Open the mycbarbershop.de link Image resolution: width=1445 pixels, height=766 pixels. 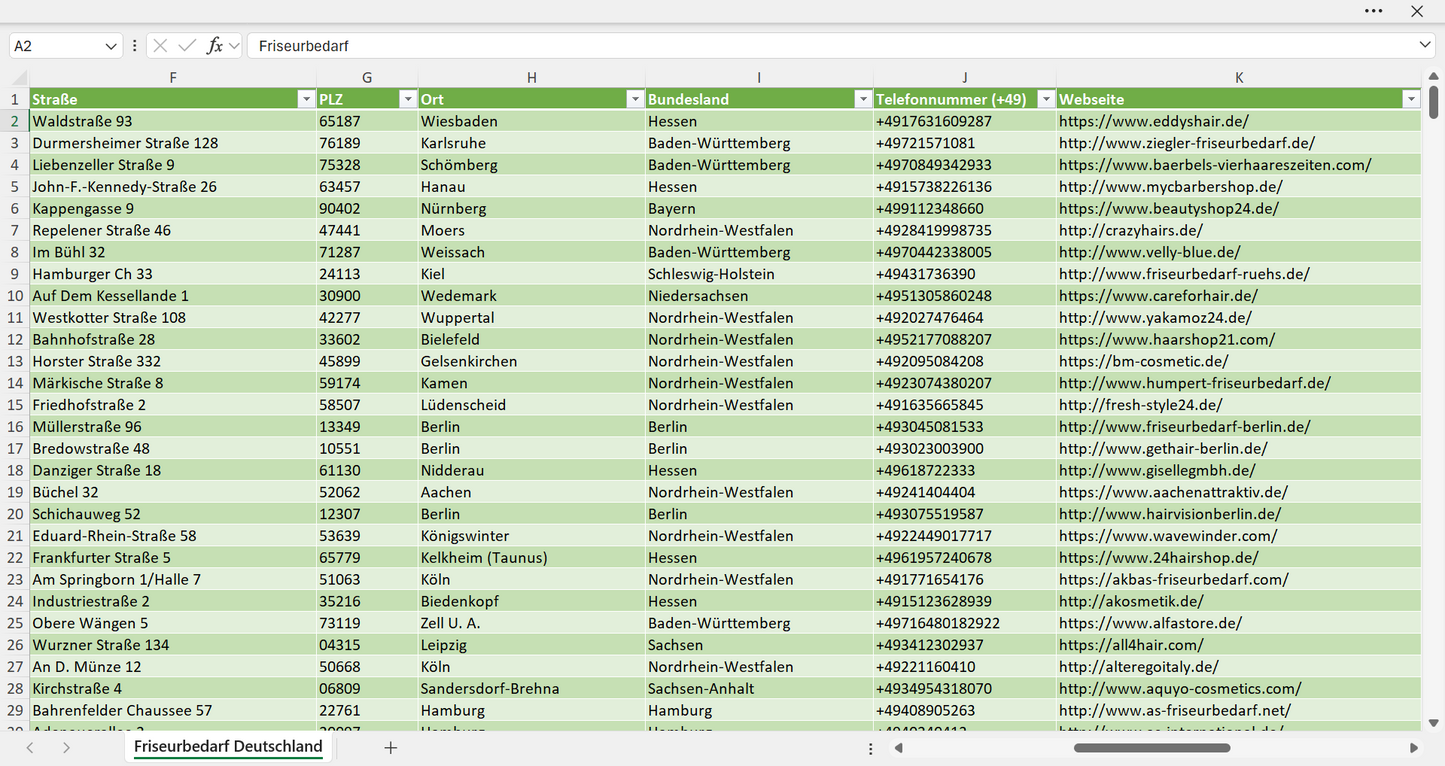pyautogui.click(x=1171, y=187)
